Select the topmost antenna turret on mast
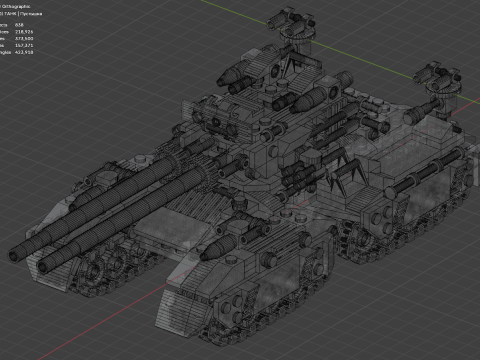This screenshot has width=480, height=360. click(293, 24)
